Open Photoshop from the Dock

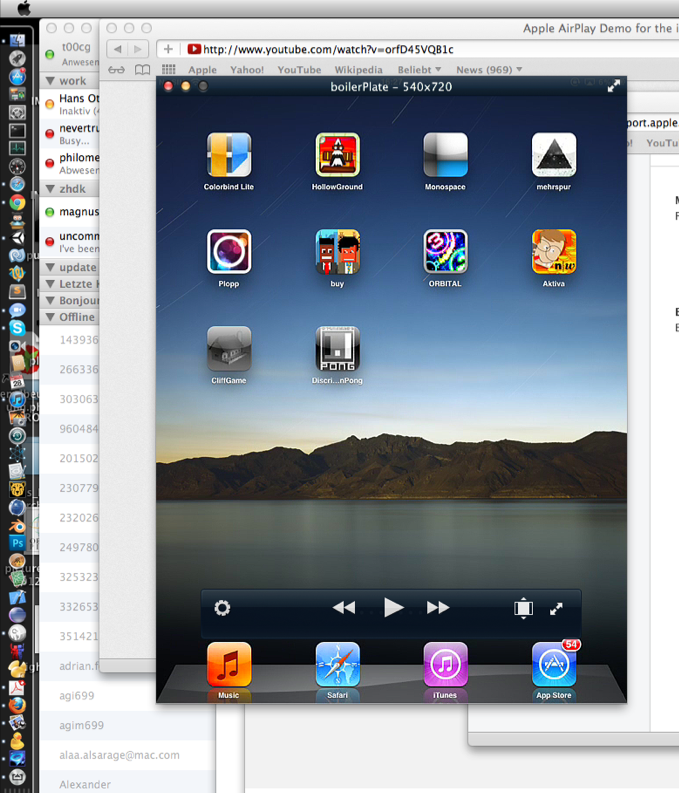pyautogui.click(x=17, y=543)
